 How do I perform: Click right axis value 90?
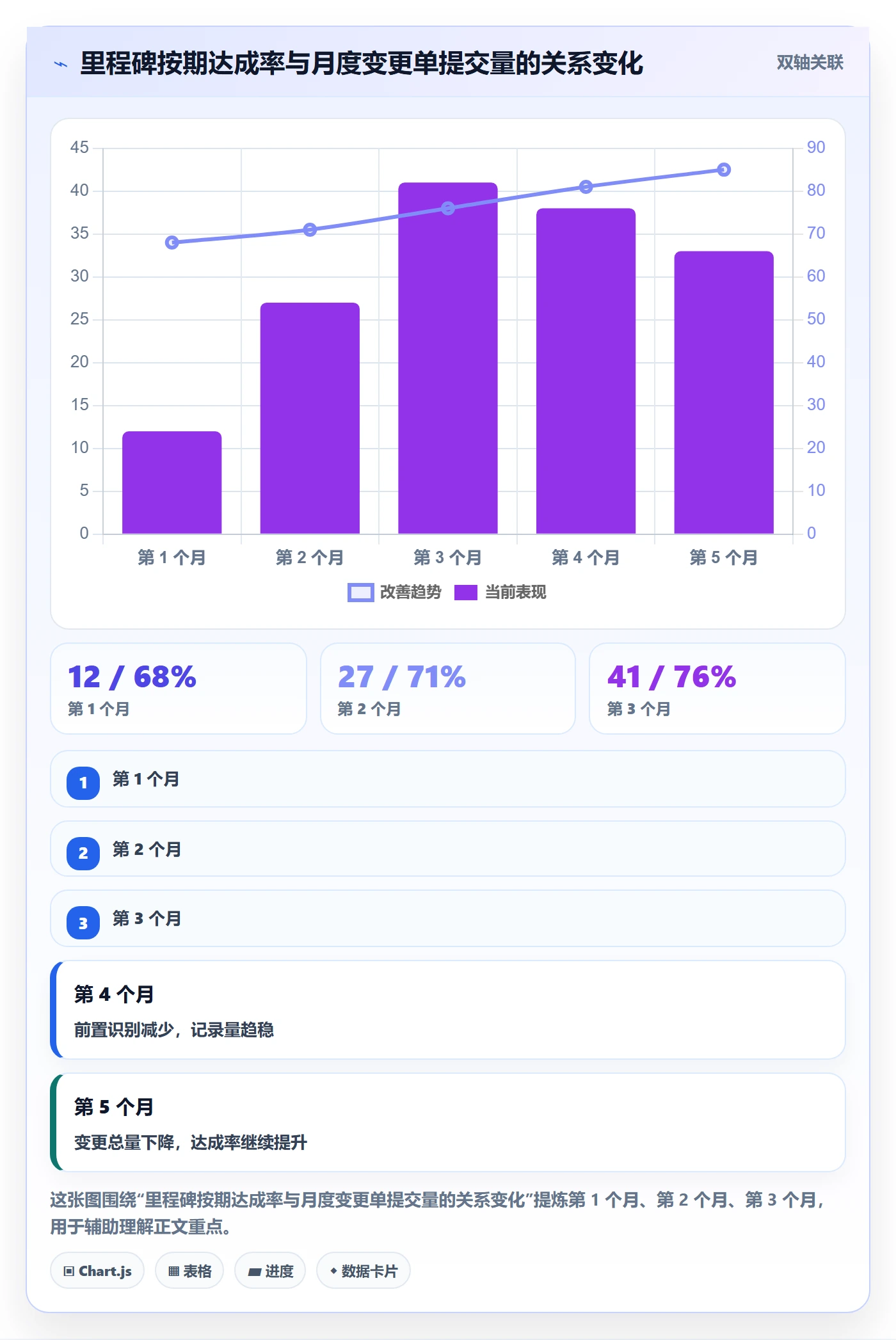click(816, 147)
